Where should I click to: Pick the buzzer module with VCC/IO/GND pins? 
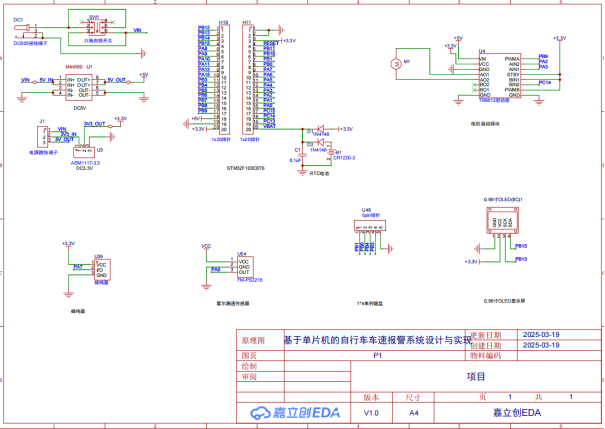tap(101, 270)
